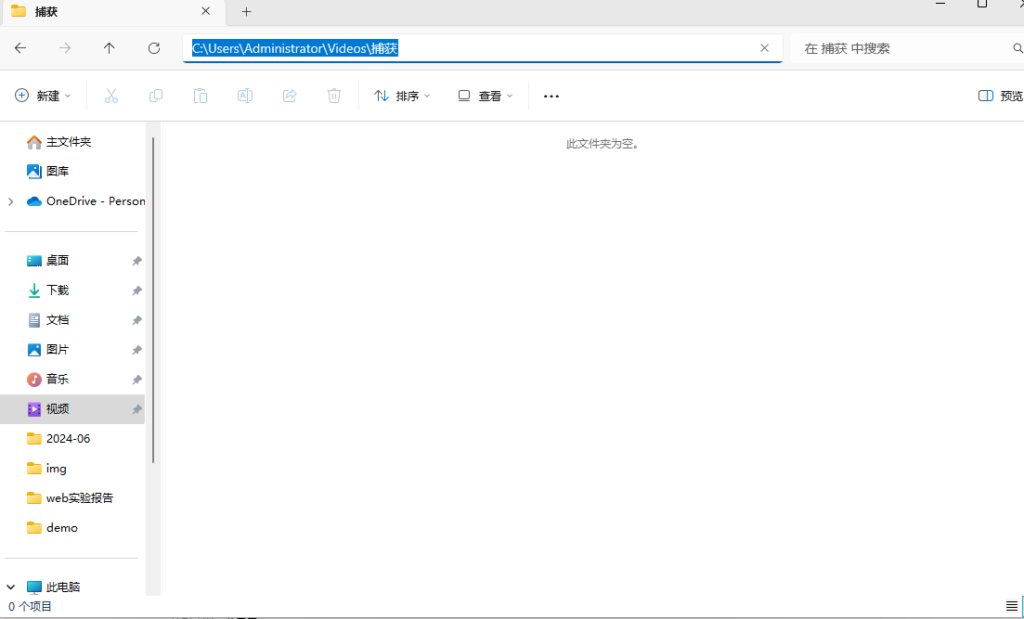Expand the OneDrive tree node
This screenshot has width=1024, height=619.
coord(11,201)
